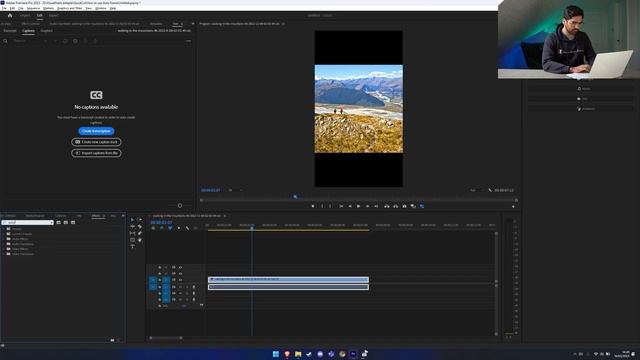
Task: Toggle the Accelerated Effects filter icon
Action: 58,222
